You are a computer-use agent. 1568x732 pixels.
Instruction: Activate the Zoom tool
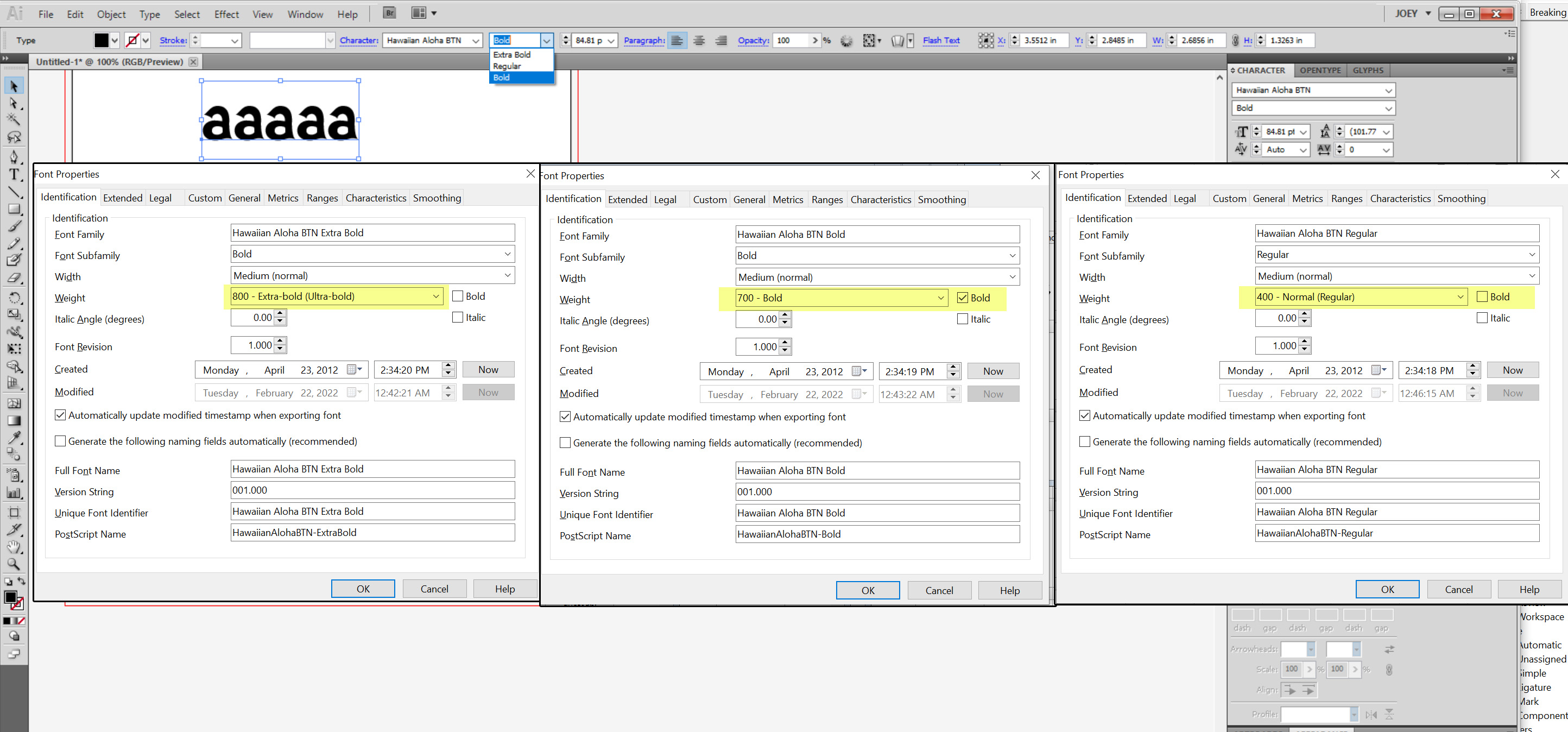tap(14, 564)
